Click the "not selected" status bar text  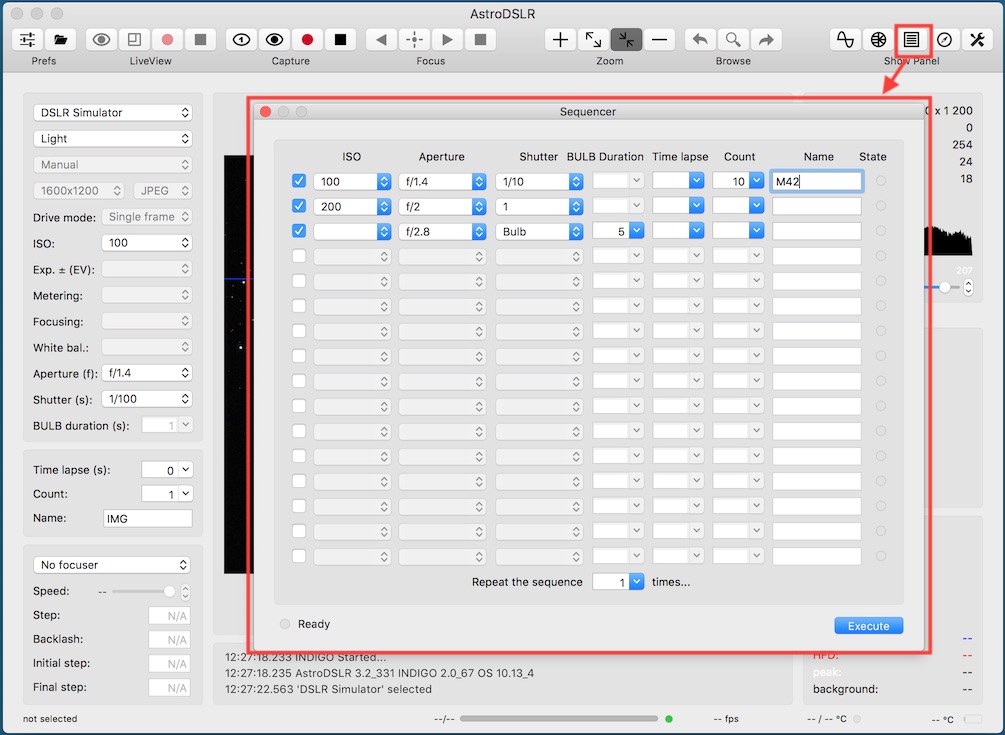(x=50, y=718)
